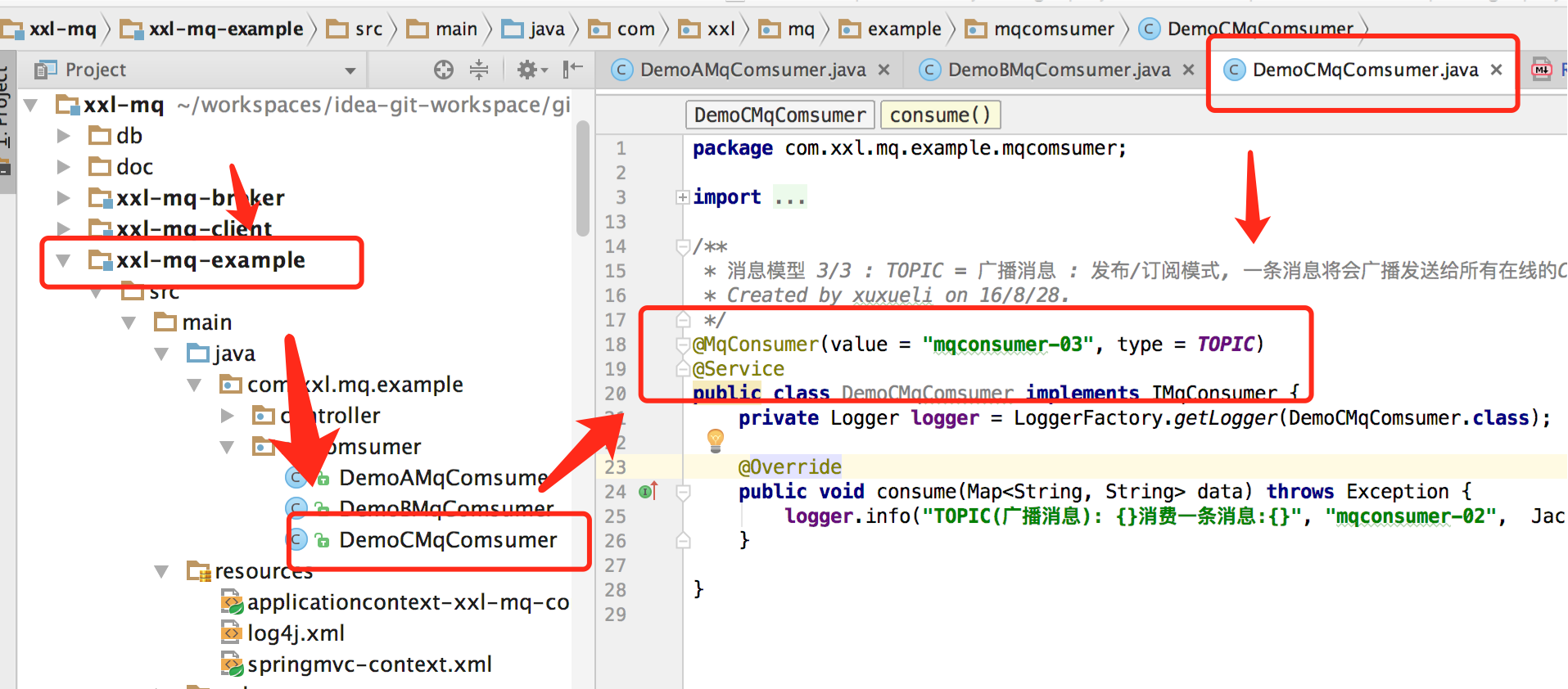Click the log4j.xml file icon
Screen dimensions: 1568x689
232,633
